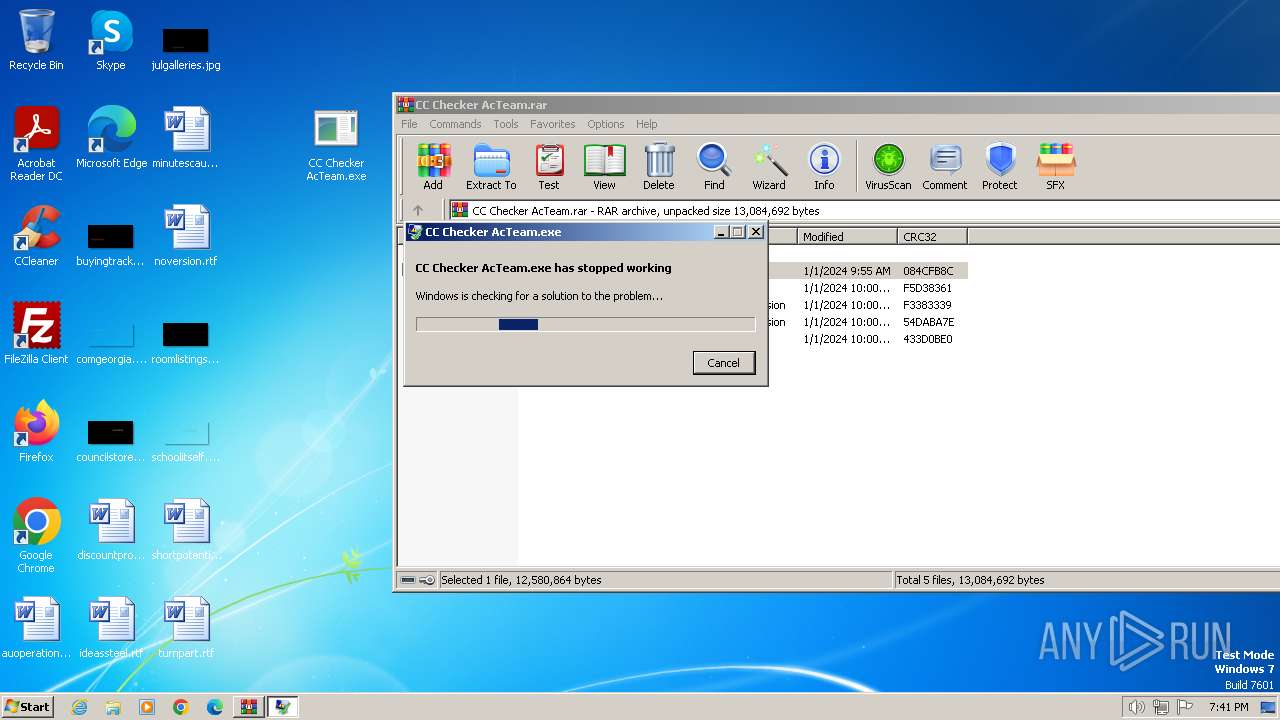Open the Commands menu
This screenshot has height=720, width=1280.
pyautogui.click(x=455, y=124)
